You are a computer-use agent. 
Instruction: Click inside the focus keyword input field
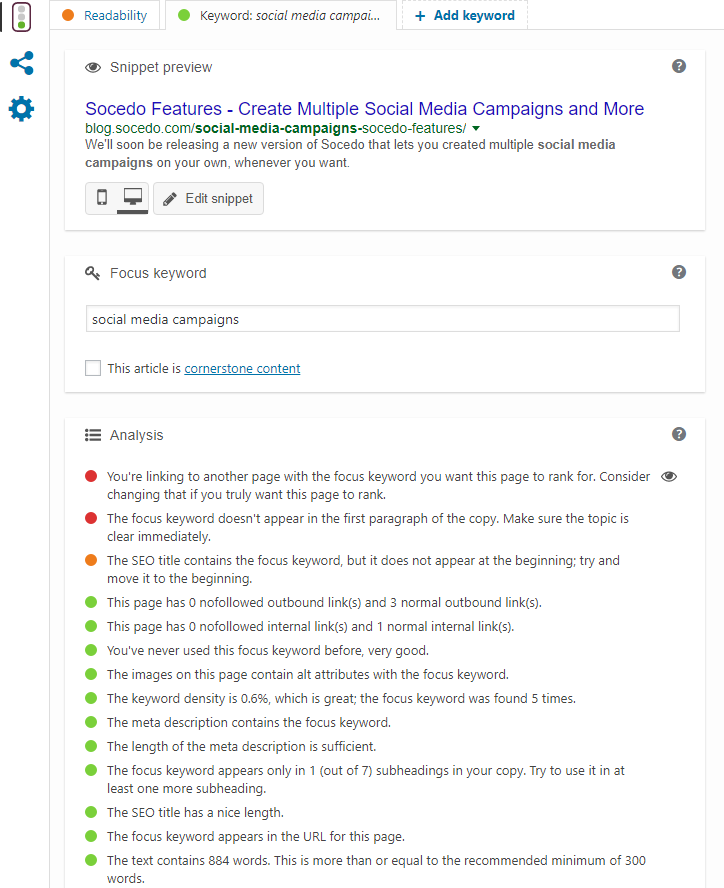click(x=382, y=319)
